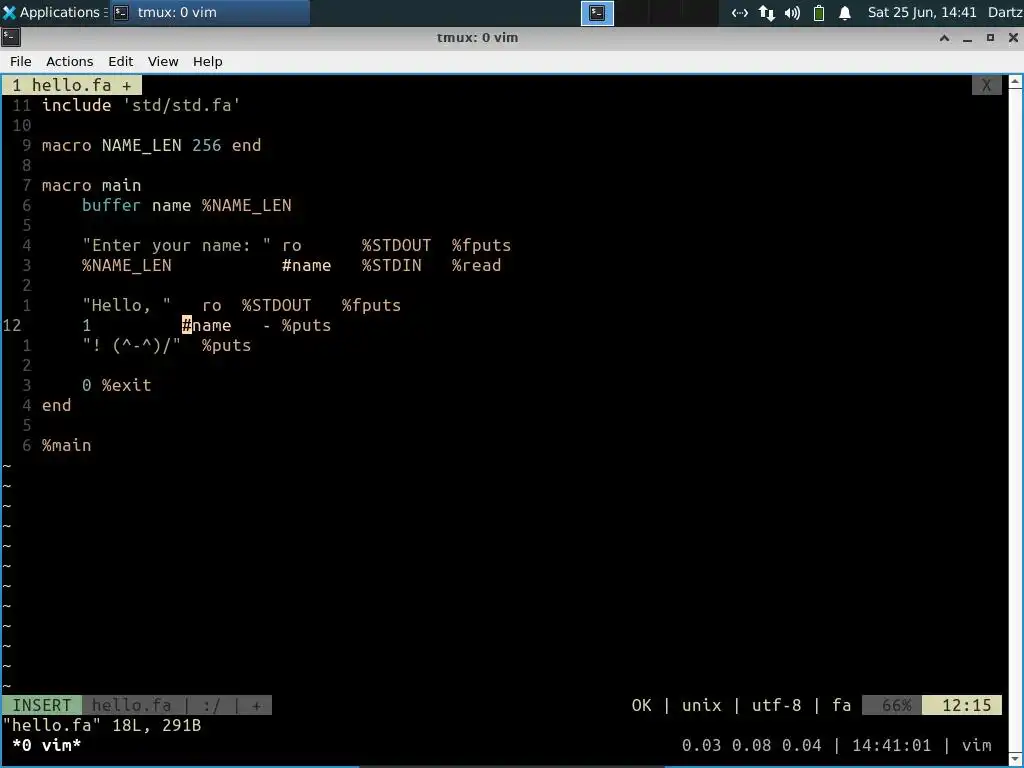The image size is (1024, 768).
Task: Click the line "include 'std/std.fa'"
Action: pyautogui.click(x=141, y=105)
